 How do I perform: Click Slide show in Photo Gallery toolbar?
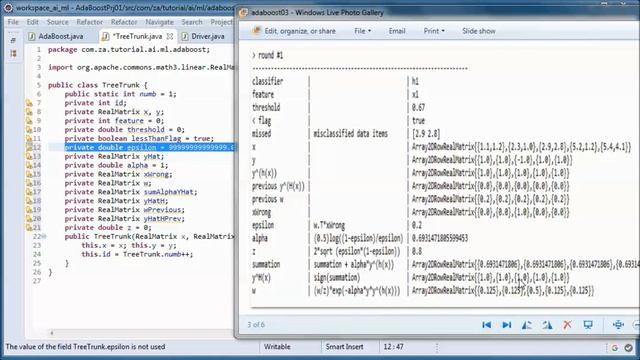click(479, 31)
